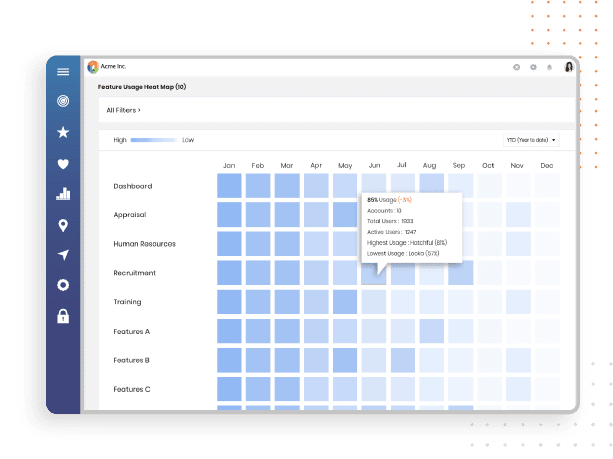
Task: Select the Training cell for May
Action: point(345,302)
